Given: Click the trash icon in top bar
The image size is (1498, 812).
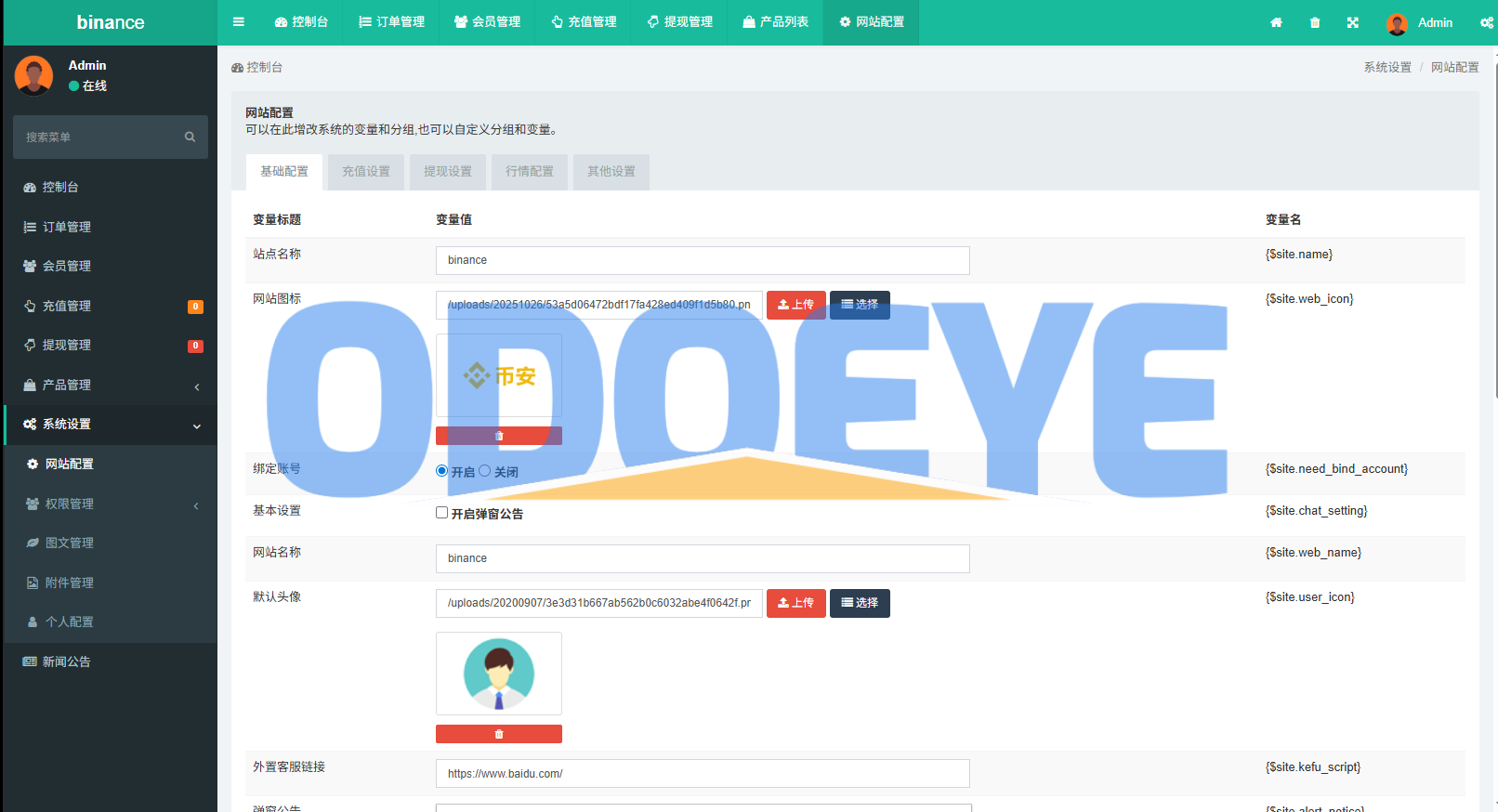Looking at the screenshot, I should [x=1315, y=22].
